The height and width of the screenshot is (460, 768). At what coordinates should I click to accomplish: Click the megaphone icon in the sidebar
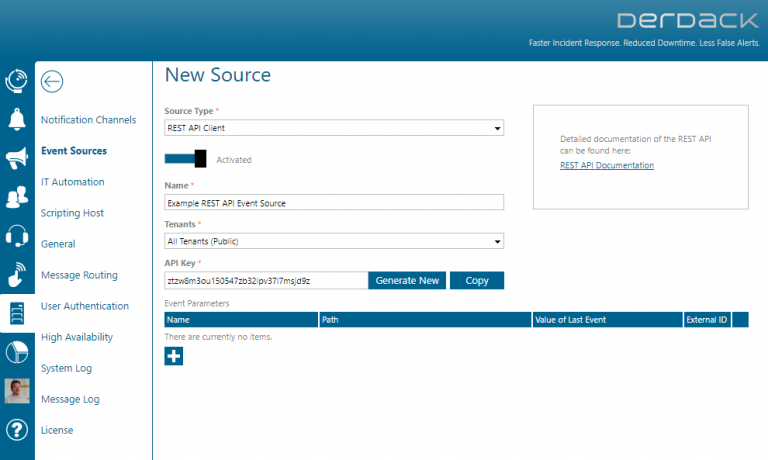pos(17,158)
